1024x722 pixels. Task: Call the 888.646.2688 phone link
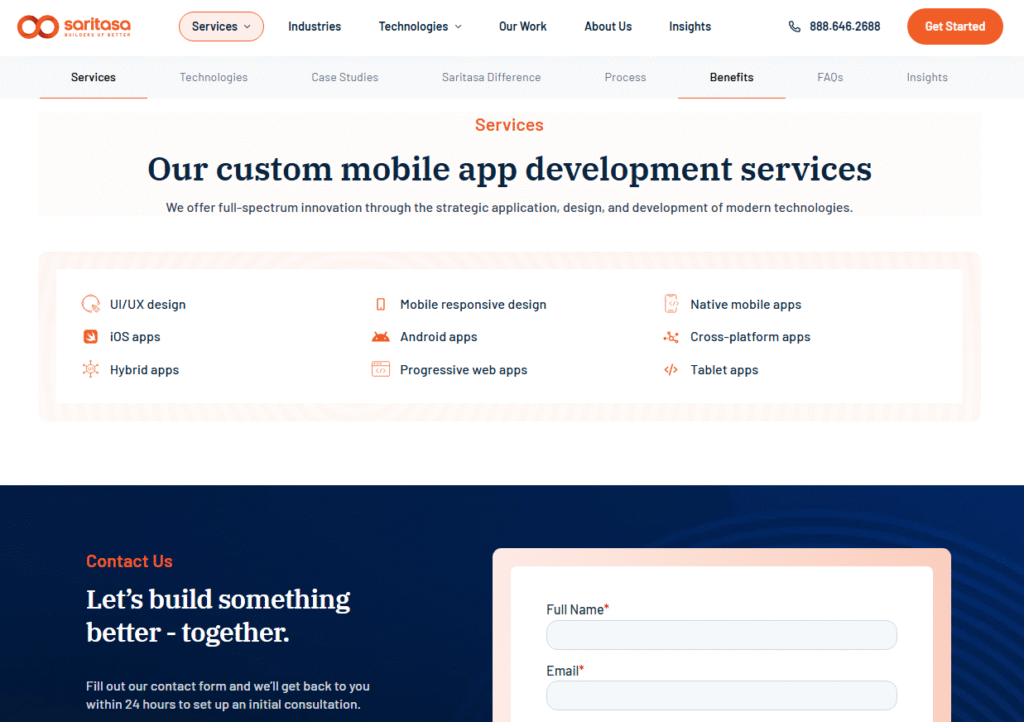coord(844,27)
